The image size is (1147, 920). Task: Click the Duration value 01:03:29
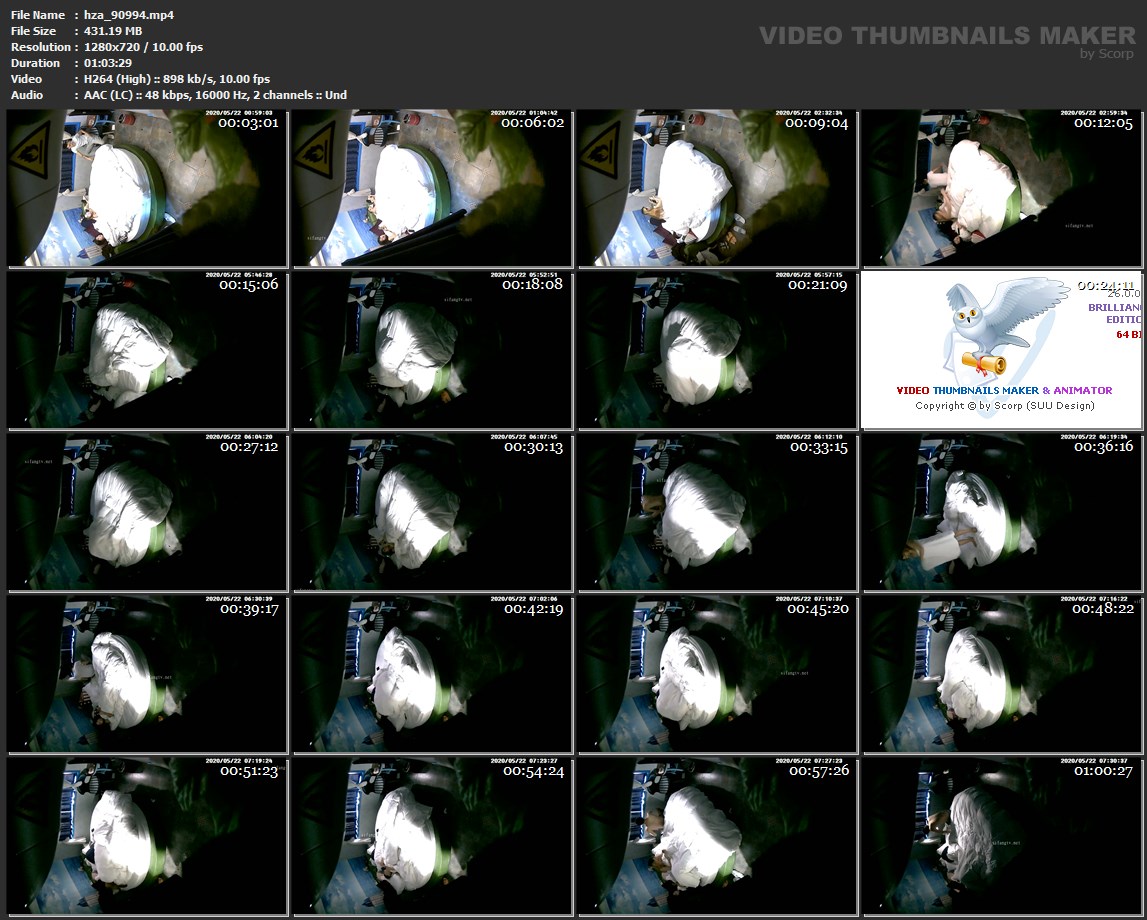click(108, 63)
